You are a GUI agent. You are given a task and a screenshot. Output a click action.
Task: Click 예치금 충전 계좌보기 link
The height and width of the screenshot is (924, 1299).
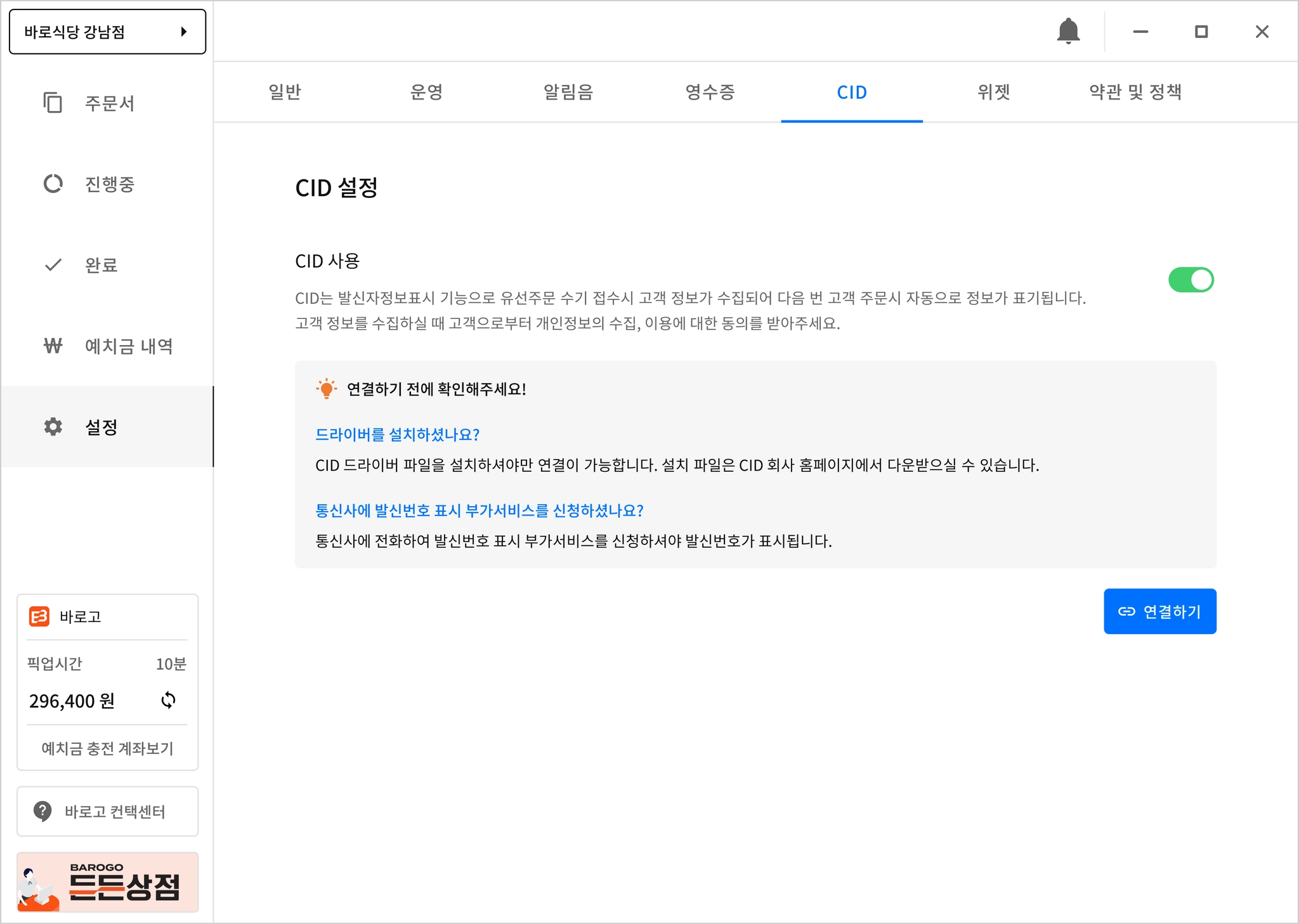click(x=107, y=748)
